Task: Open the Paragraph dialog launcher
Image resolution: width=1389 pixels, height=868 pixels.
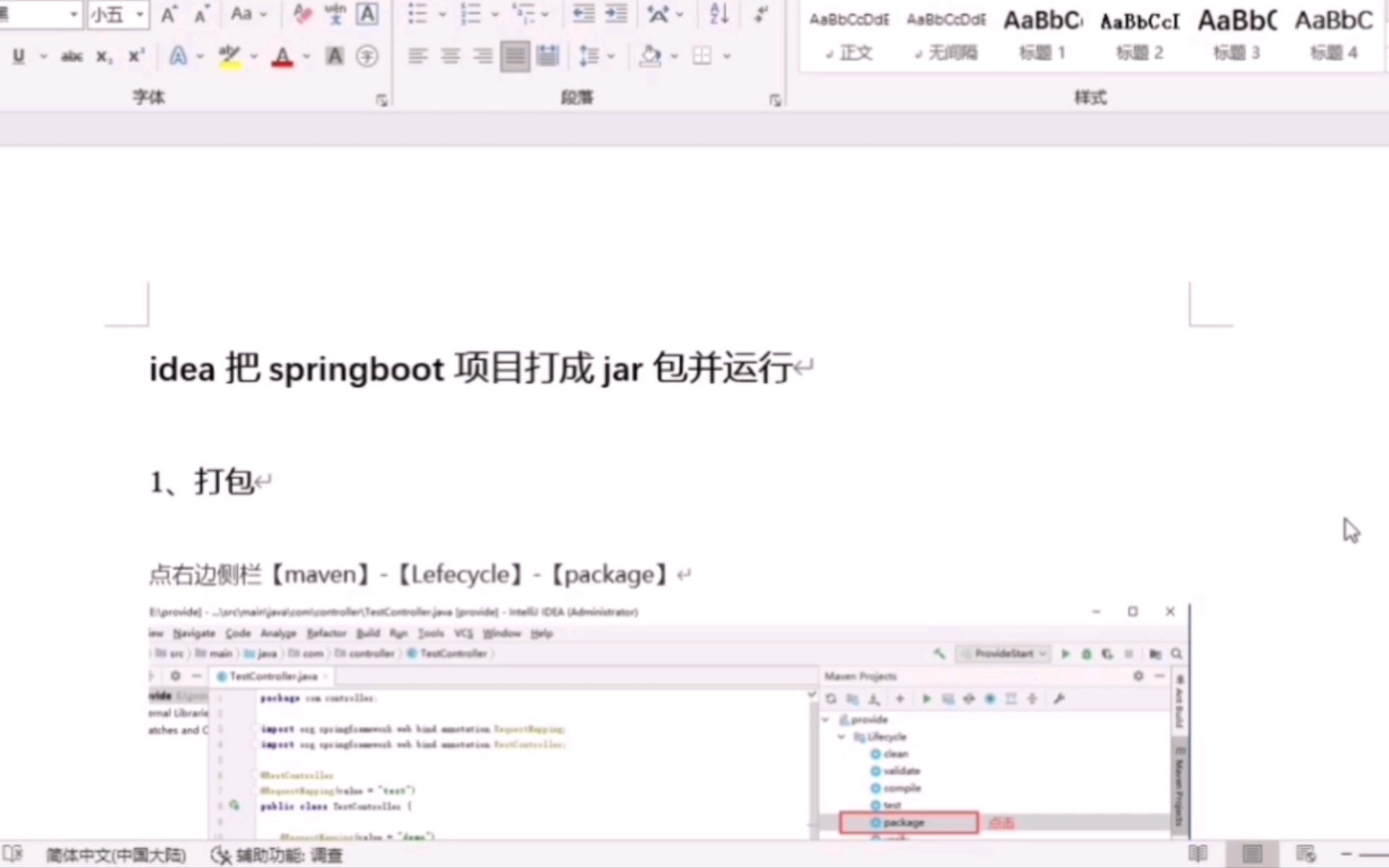Action: tap(775, 100)
